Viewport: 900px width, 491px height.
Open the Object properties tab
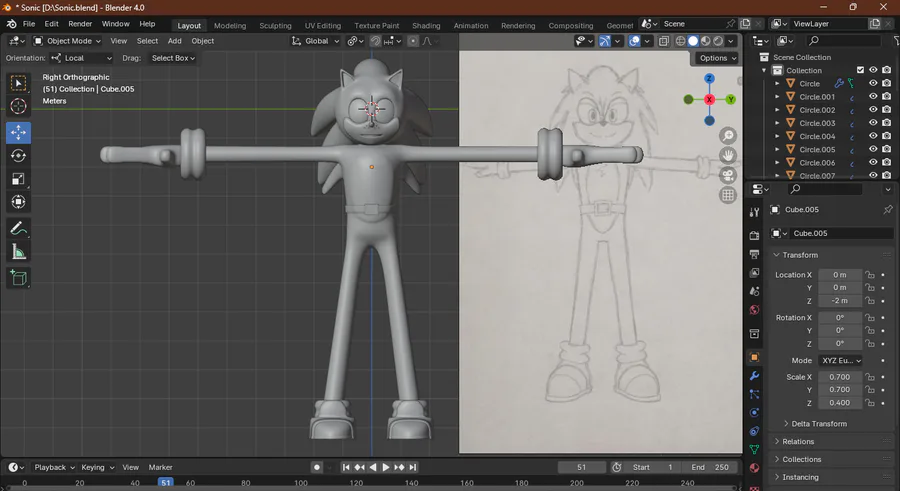point(754,357)
